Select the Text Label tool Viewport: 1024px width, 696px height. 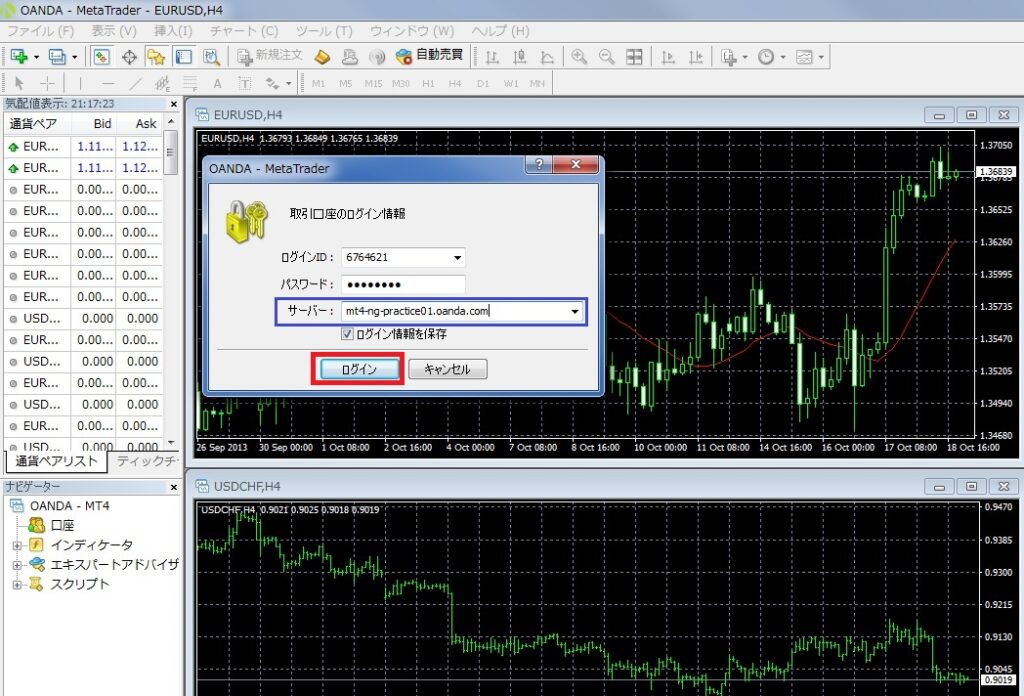244,84
